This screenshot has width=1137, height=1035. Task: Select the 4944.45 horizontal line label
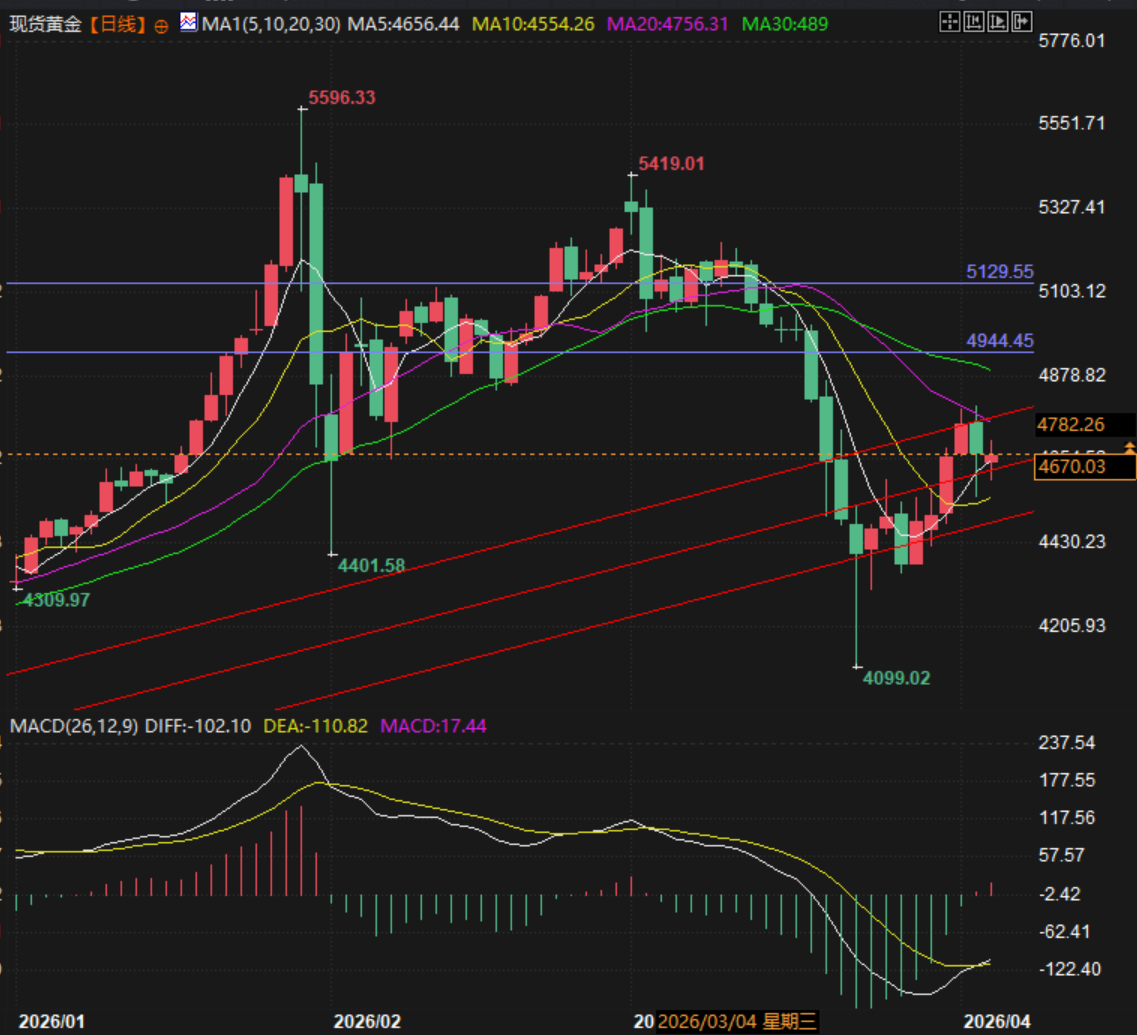coord(1000,340)
